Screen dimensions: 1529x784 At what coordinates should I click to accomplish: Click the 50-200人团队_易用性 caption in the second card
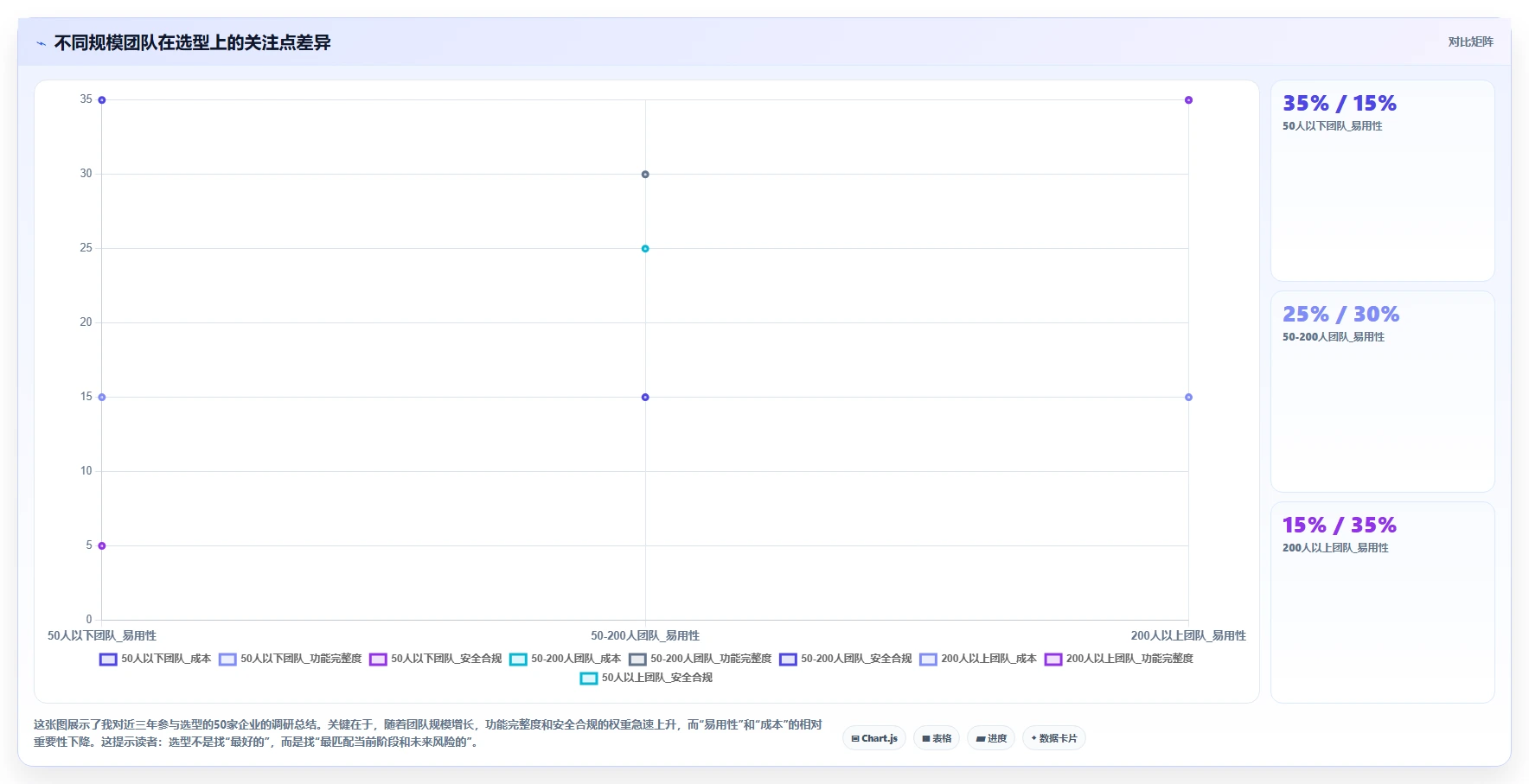pos(1333,337)
